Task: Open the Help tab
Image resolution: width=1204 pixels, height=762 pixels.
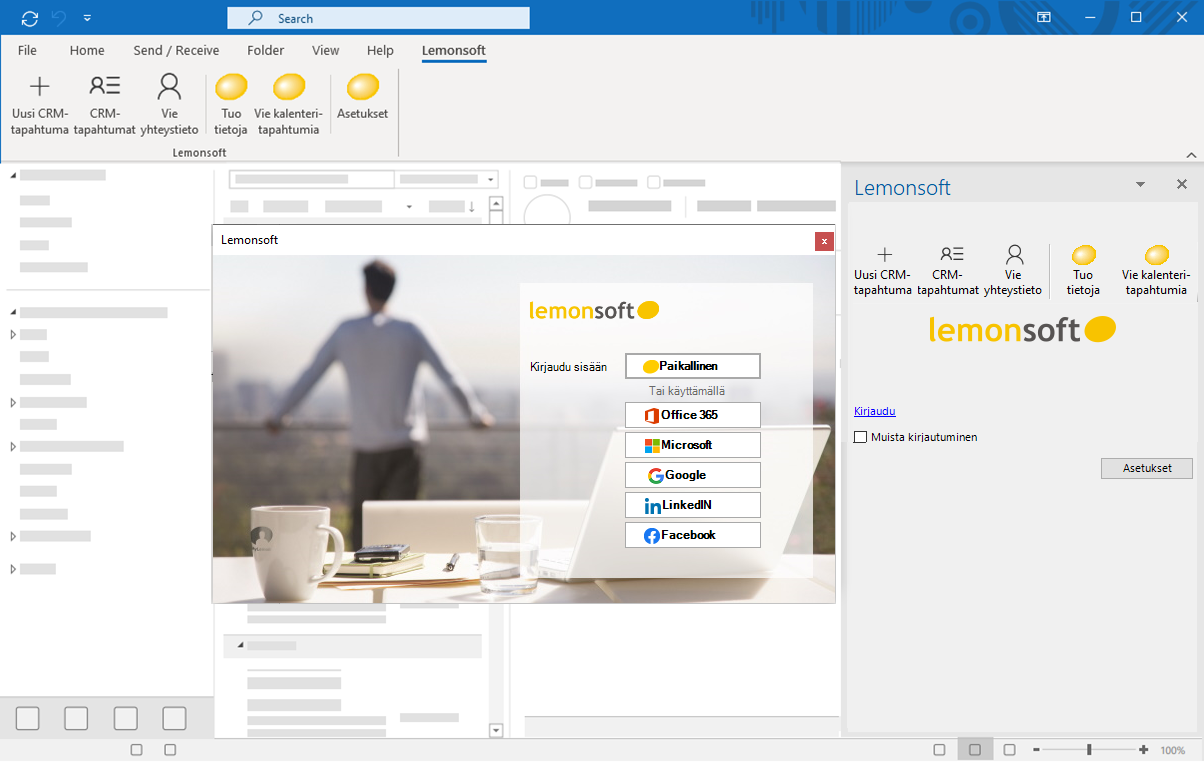Action: [380, 50]
